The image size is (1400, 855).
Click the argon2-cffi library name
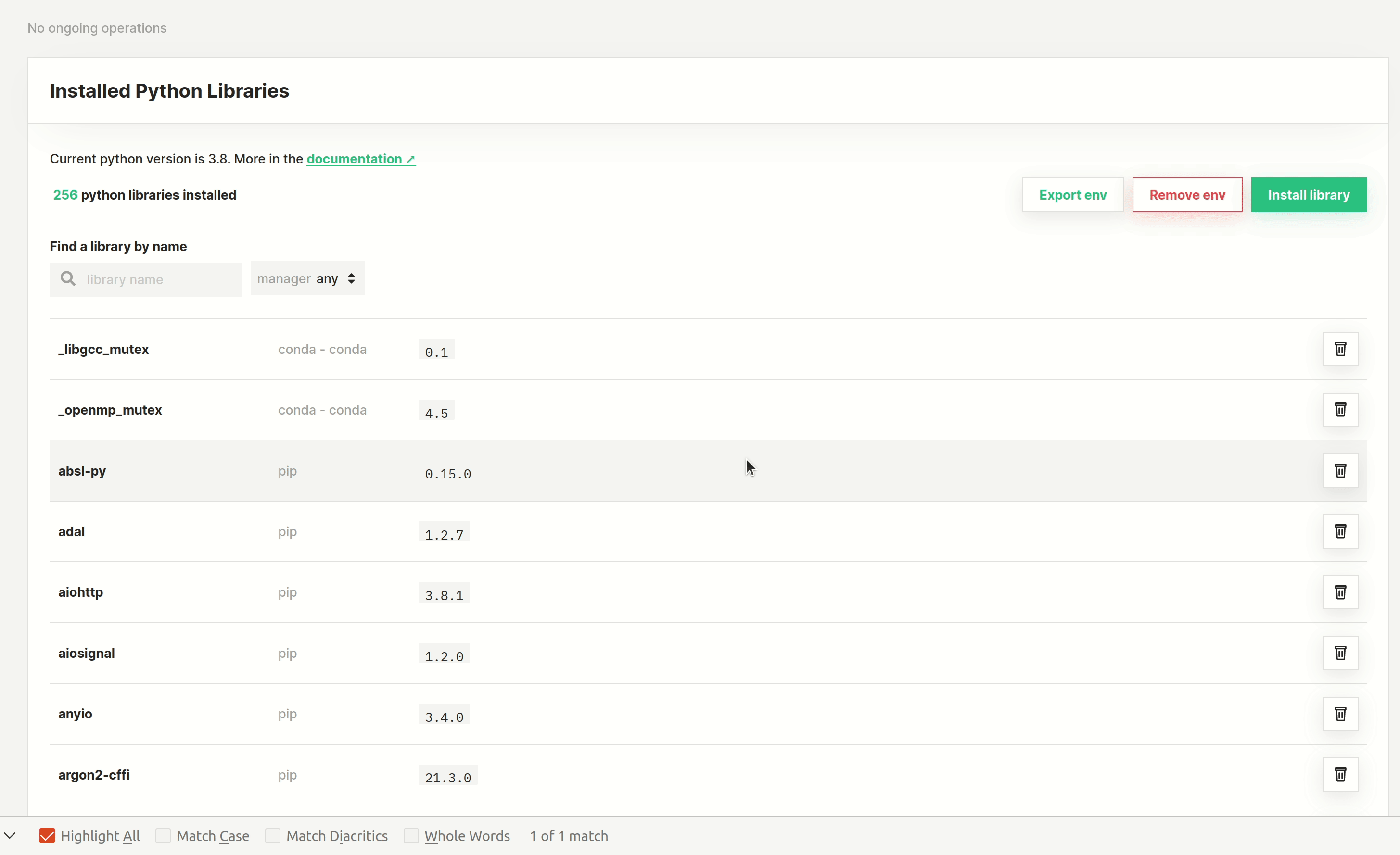tap(94, 775)
